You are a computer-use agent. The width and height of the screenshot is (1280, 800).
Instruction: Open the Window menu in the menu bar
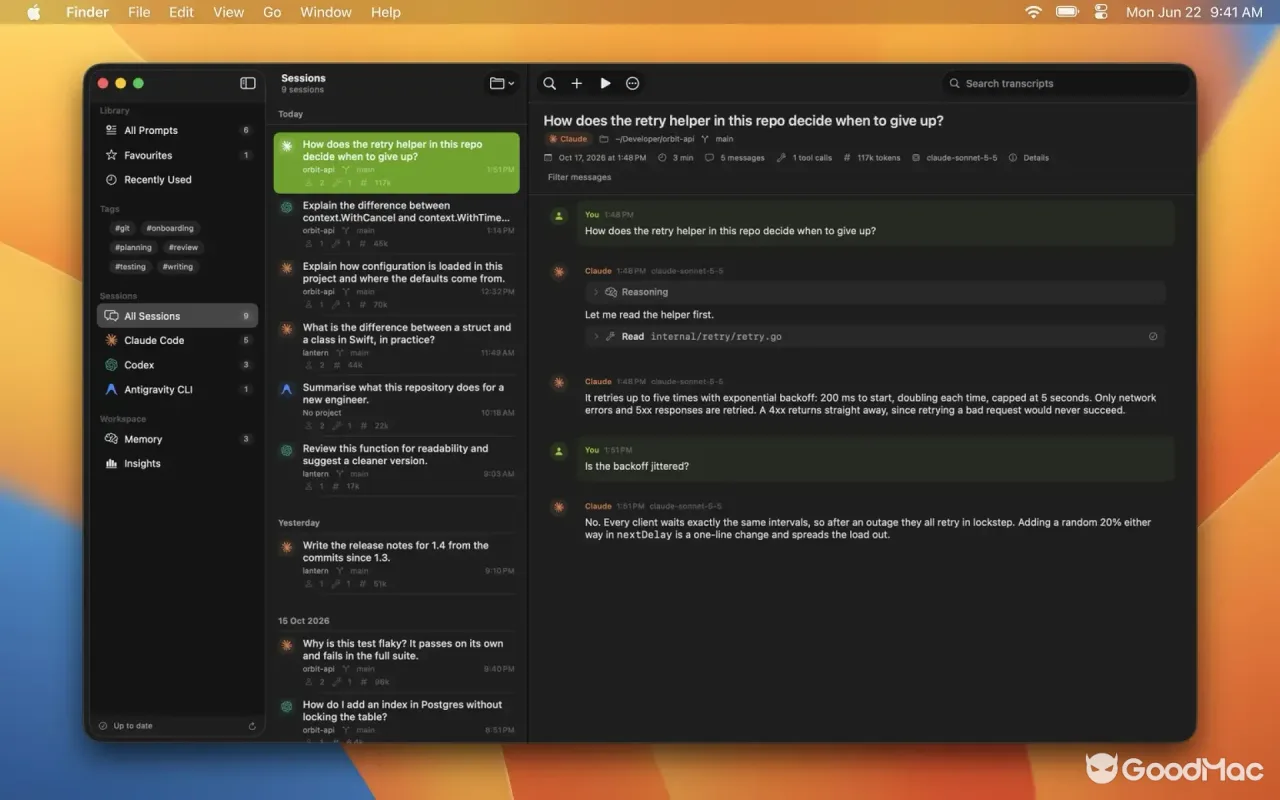pyautogui.click(x=326, y=12)
